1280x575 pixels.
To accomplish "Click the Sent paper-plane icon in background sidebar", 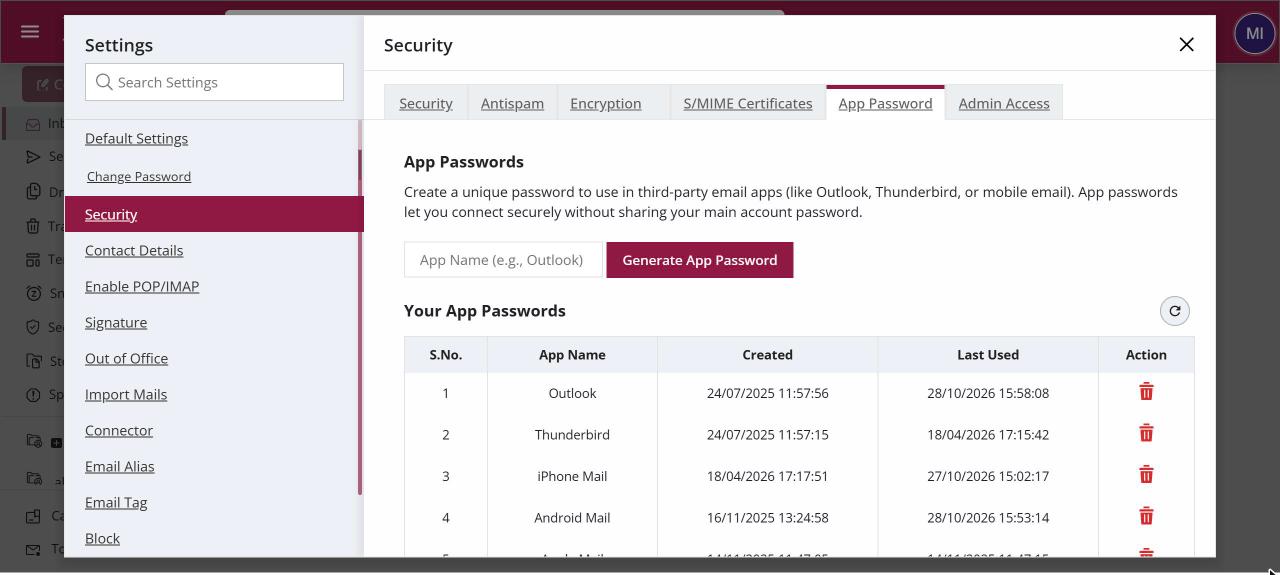I will (33, 157).
